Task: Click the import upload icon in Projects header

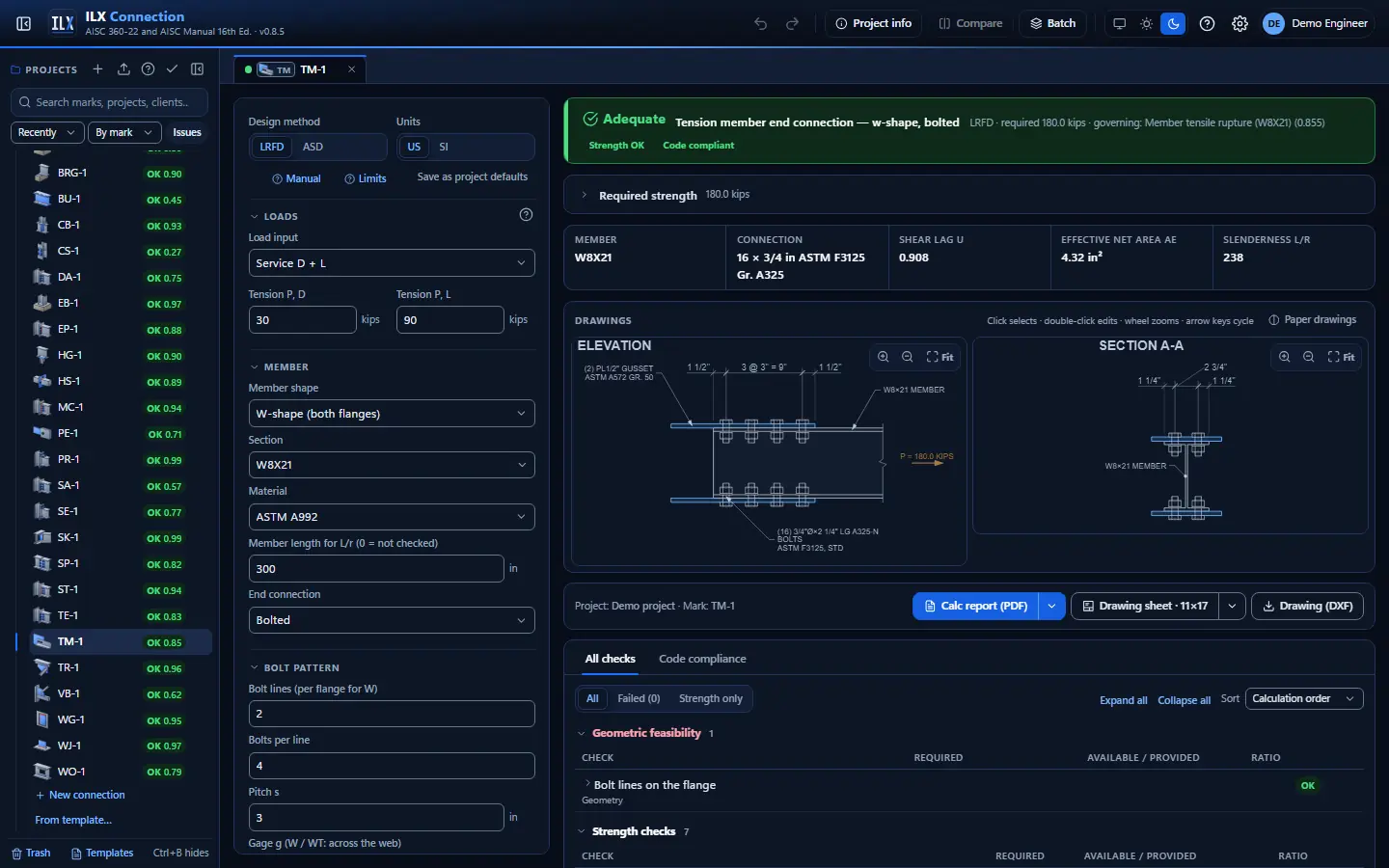Action: [123, 69]
